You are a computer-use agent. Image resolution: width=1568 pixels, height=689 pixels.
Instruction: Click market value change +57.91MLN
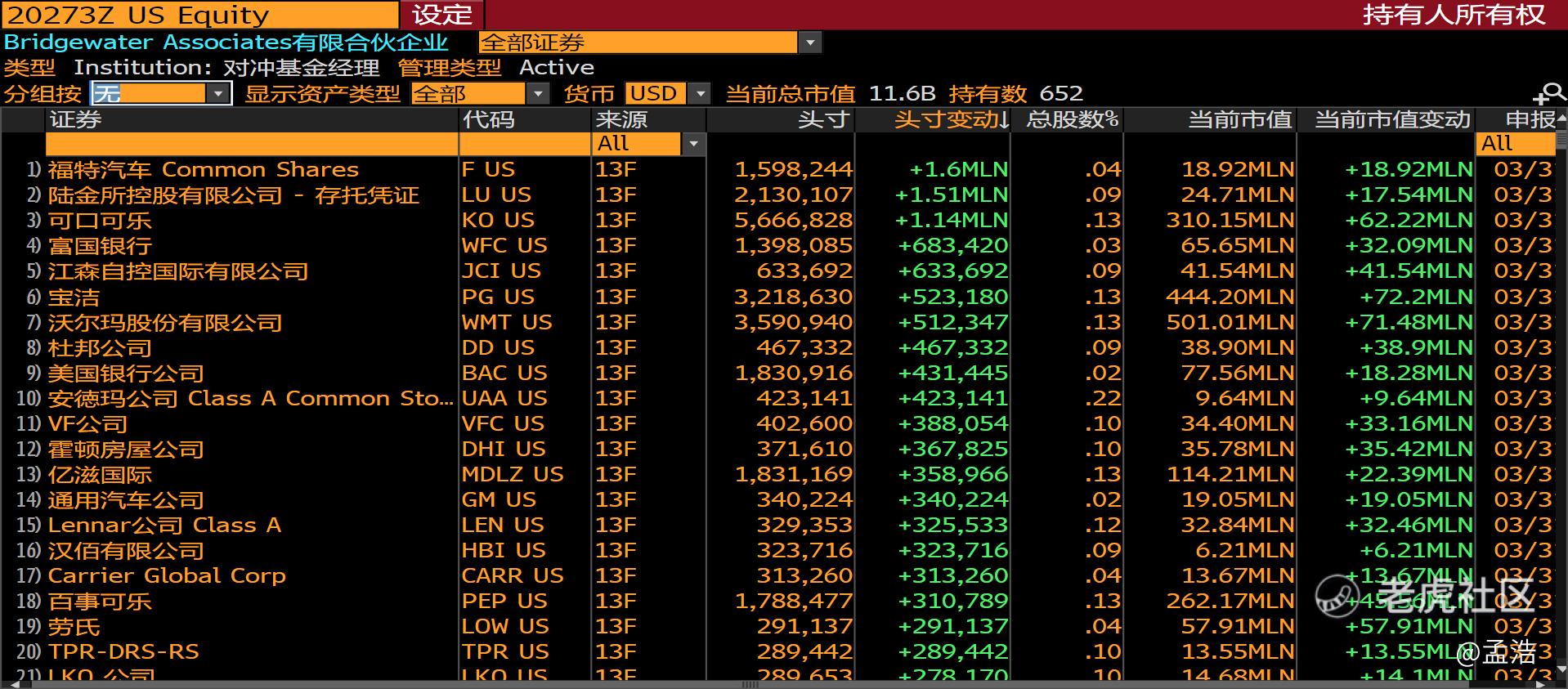pyautogui.click(x=1409, y=626)
